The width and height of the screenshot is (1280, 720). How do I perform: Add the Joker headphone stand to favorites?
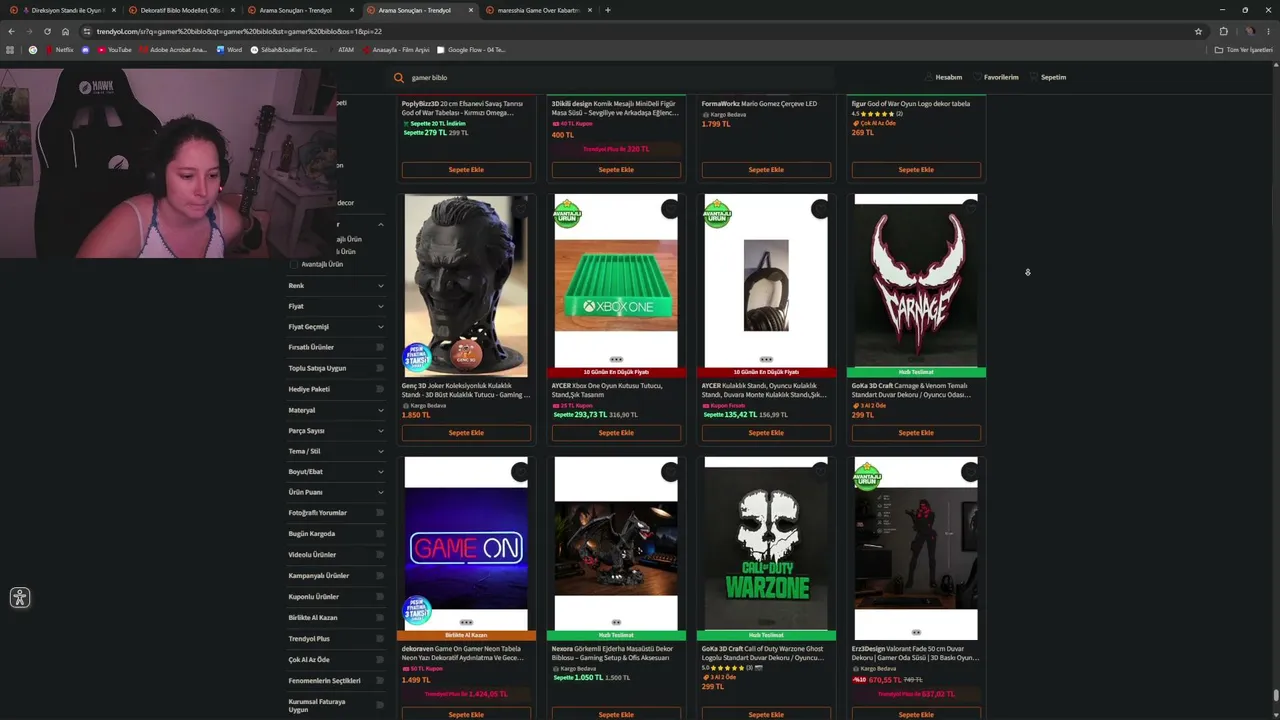coord(520,208)
